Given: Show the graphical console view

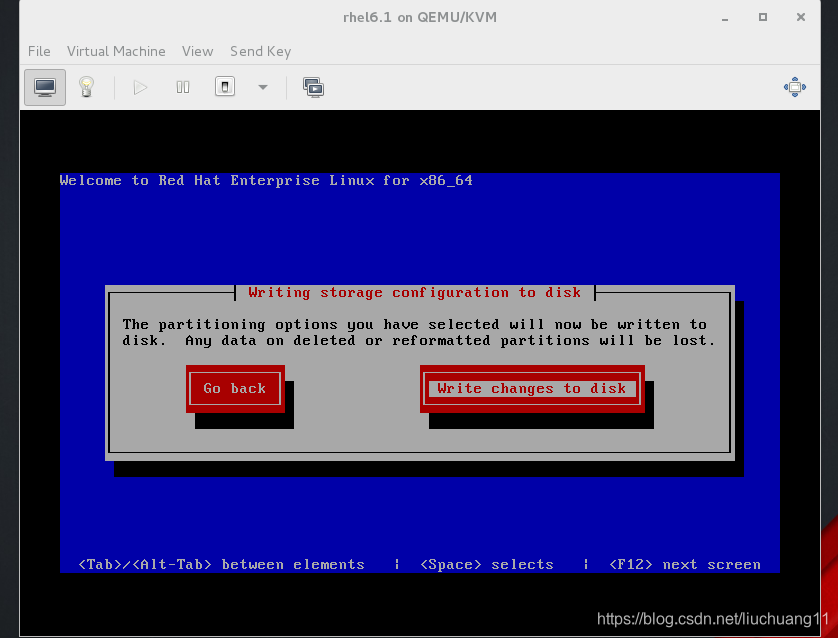Looking at the screenshot, I should click(x=45, y=87).
